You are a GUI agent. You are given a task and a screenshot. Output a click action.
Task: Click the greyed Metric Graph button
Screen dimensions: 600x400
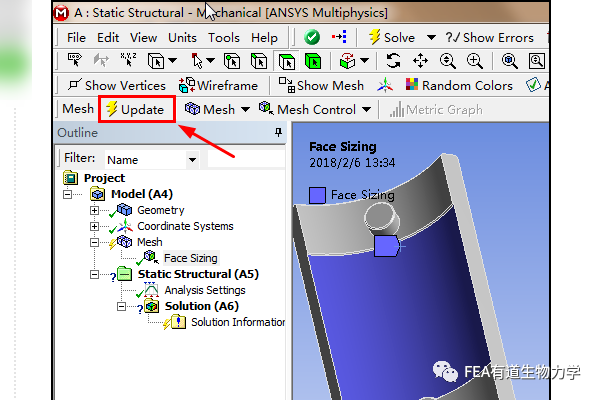pos(436,110)
